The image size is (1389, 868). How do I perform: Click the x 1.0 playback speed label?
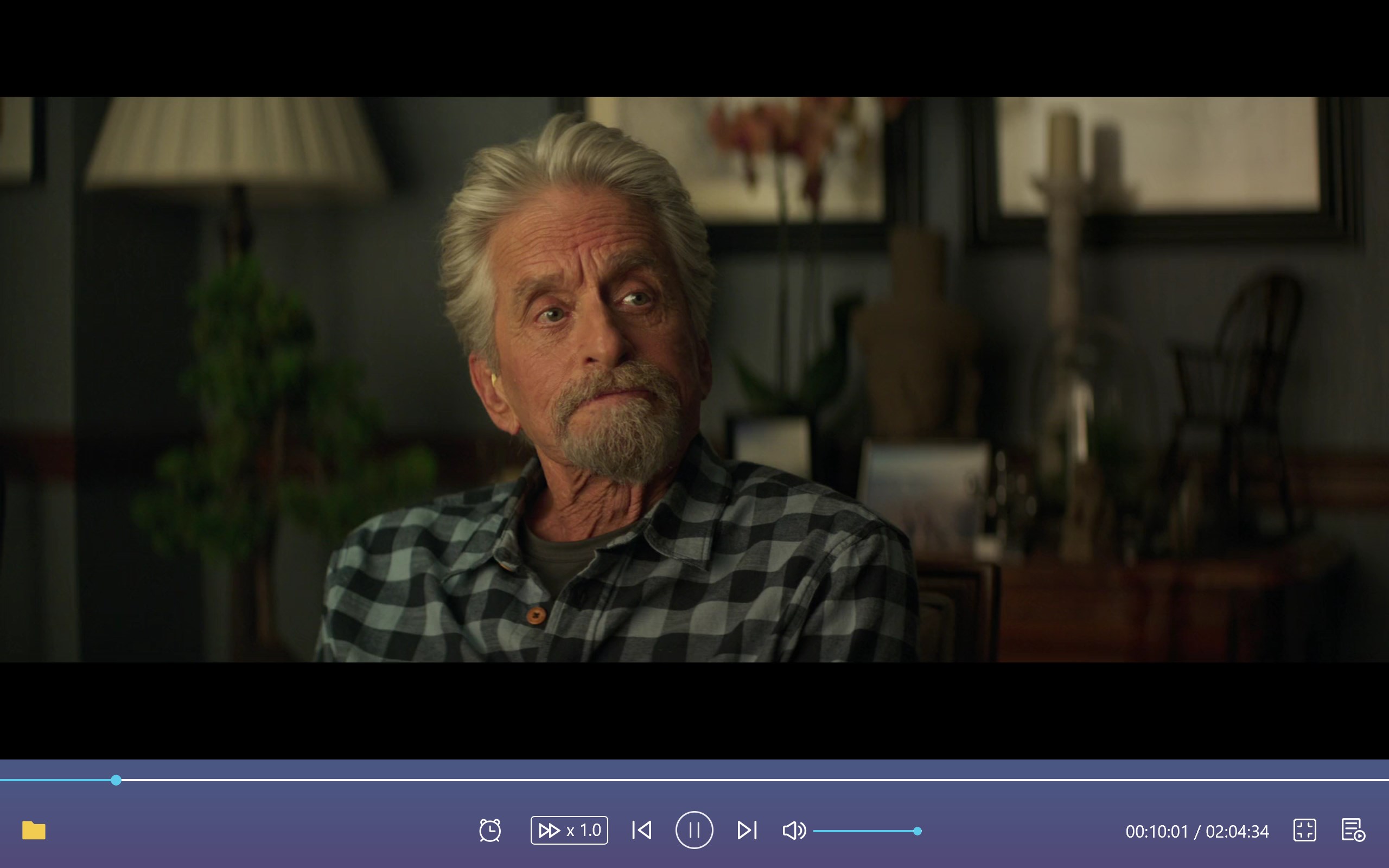coord(584,830)
